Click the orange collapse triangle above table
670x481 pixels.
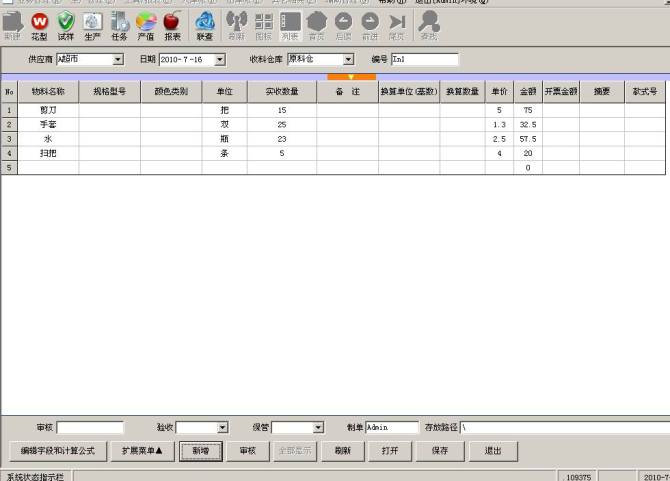click(x=351, y=76)
